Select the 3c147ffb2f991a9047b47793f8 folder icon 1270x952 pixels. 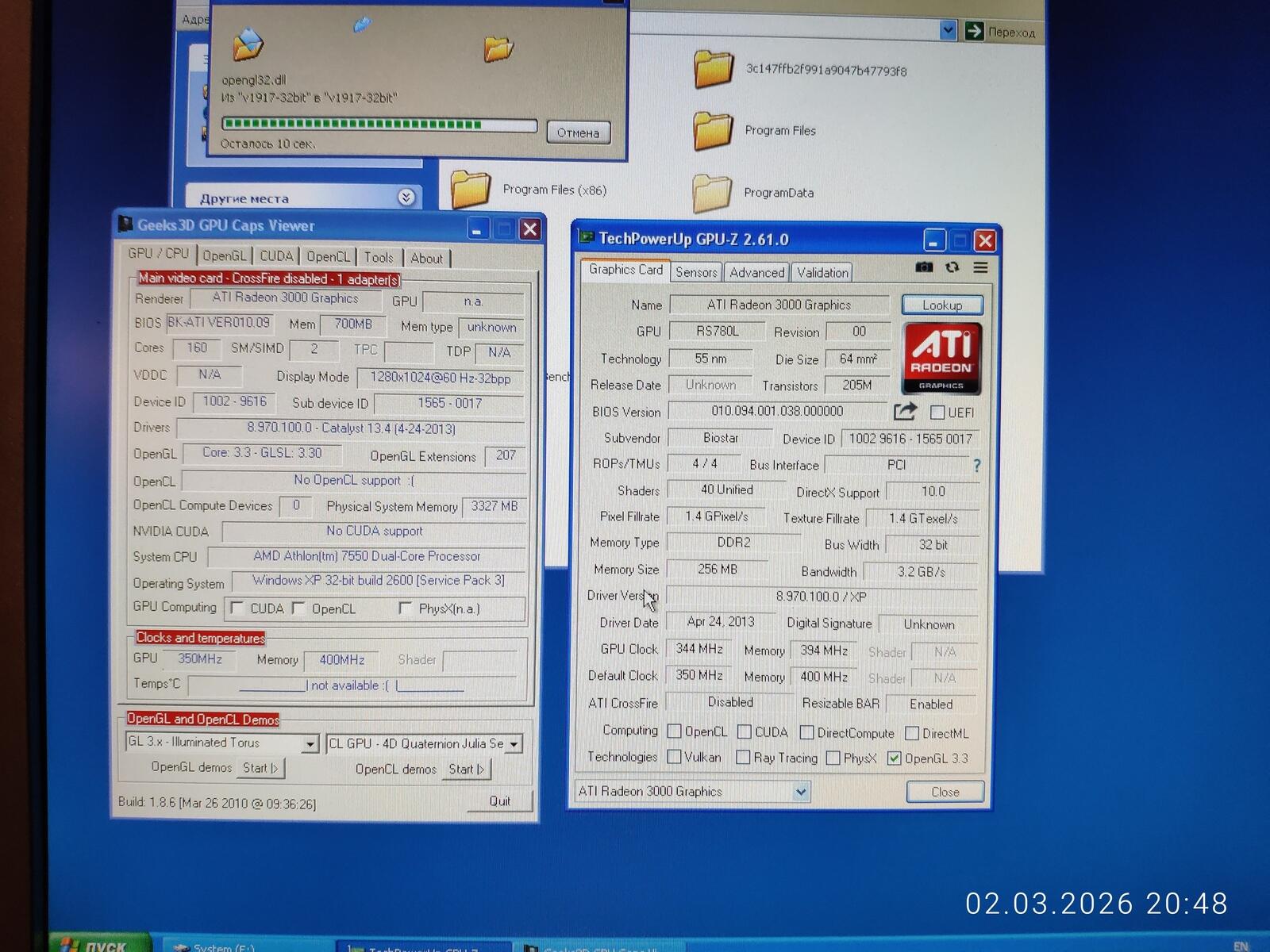[713, 68]
